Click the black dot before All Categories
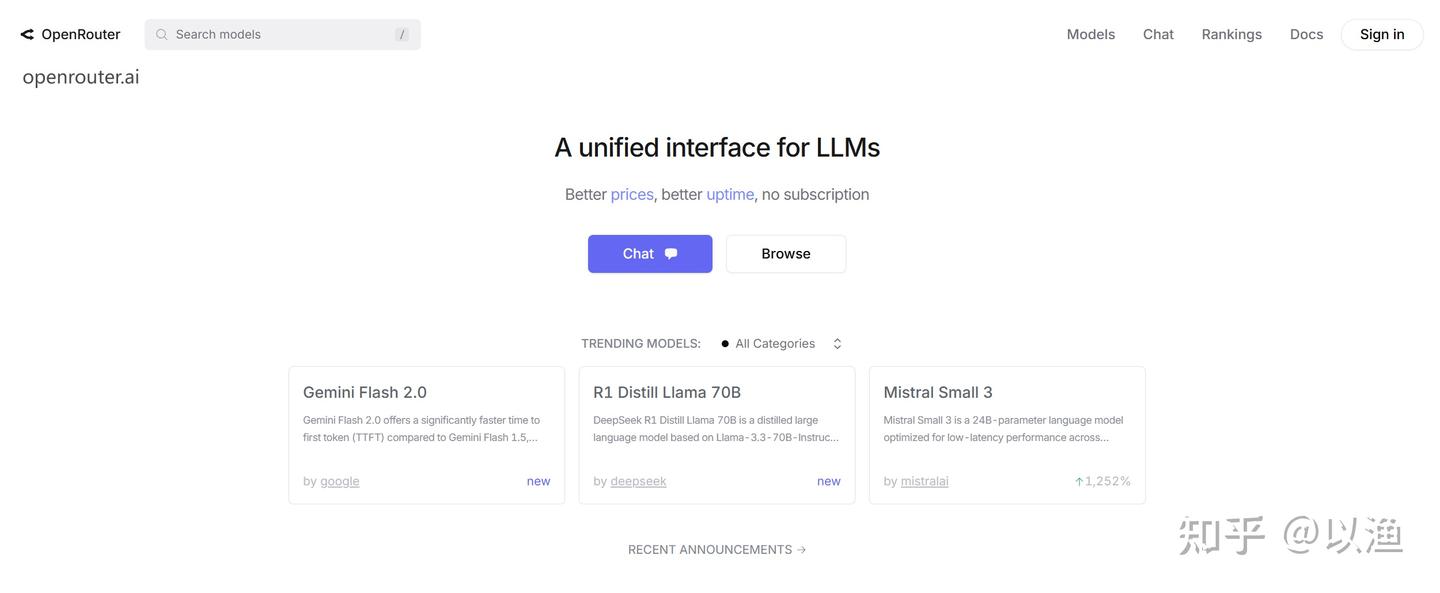This screenshot has width=1440, height=593. (x=725, y=343)
